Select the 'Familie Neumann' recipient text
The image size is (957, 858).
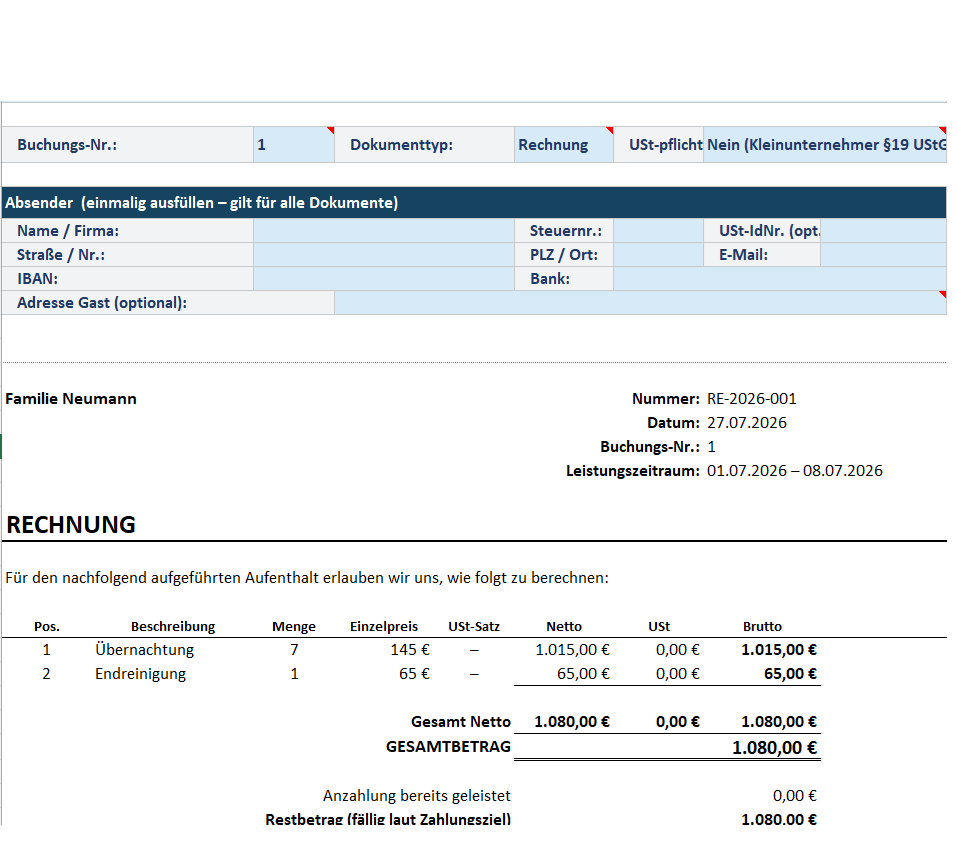pos(71,398)
